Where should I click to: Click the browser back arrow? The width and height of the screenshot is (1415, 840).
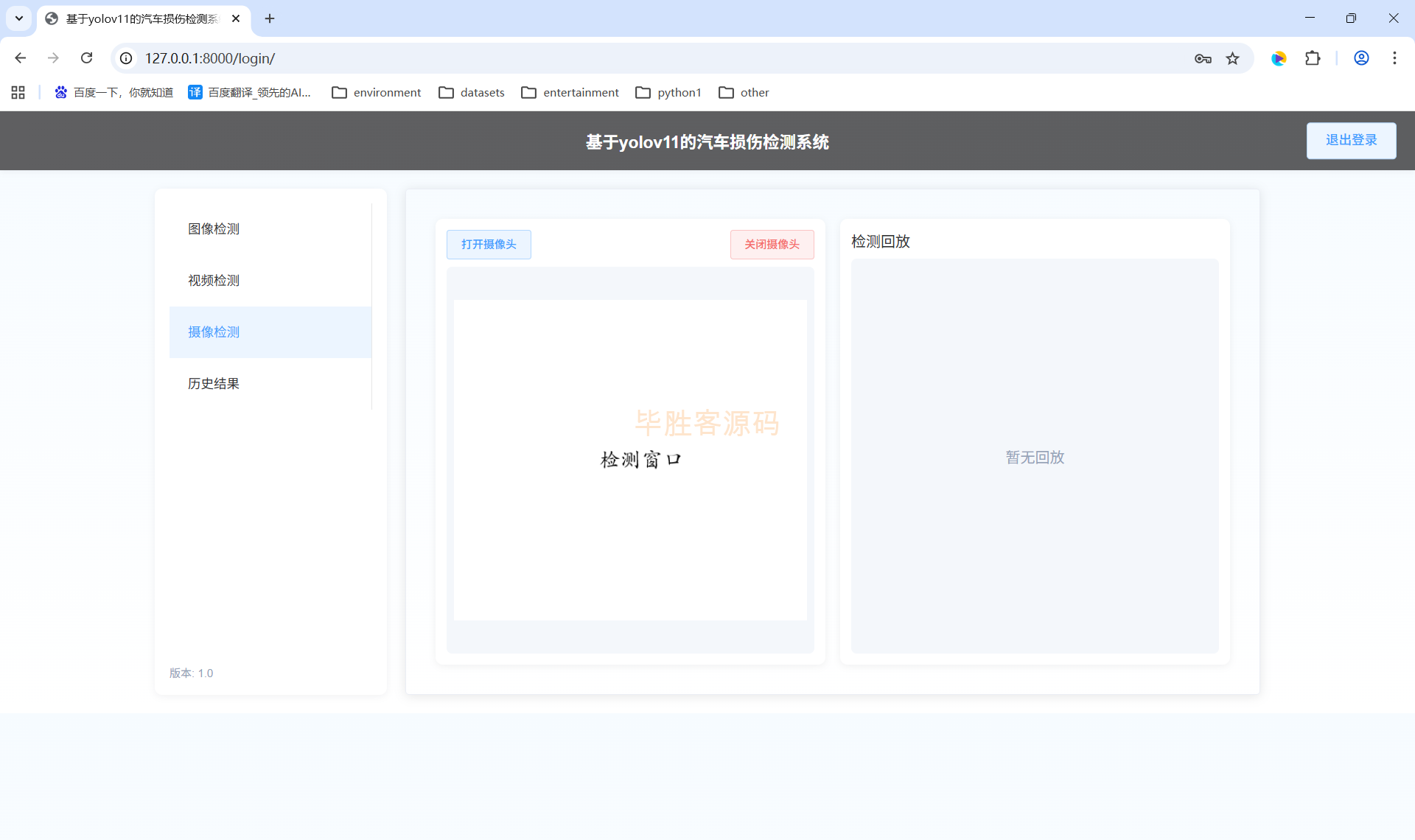tap(21, 58)
